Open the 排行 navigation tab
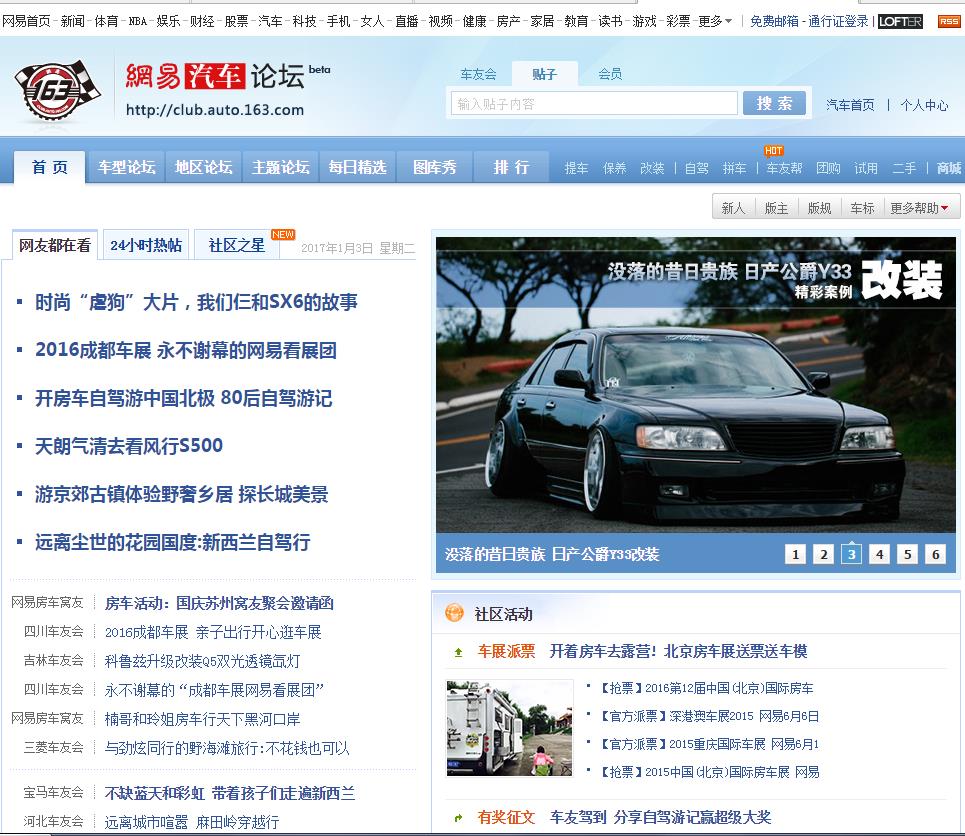965x836 pixels. (x=511, y=167)
